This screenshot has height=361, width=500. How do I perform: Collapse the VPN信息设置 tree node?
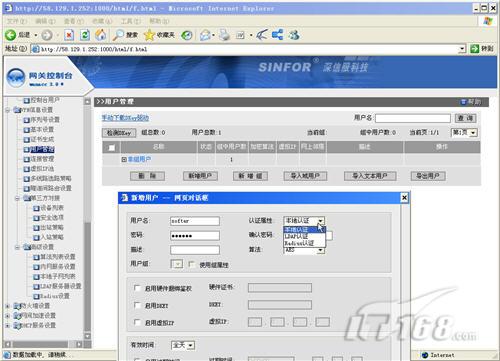click(7, 110)
